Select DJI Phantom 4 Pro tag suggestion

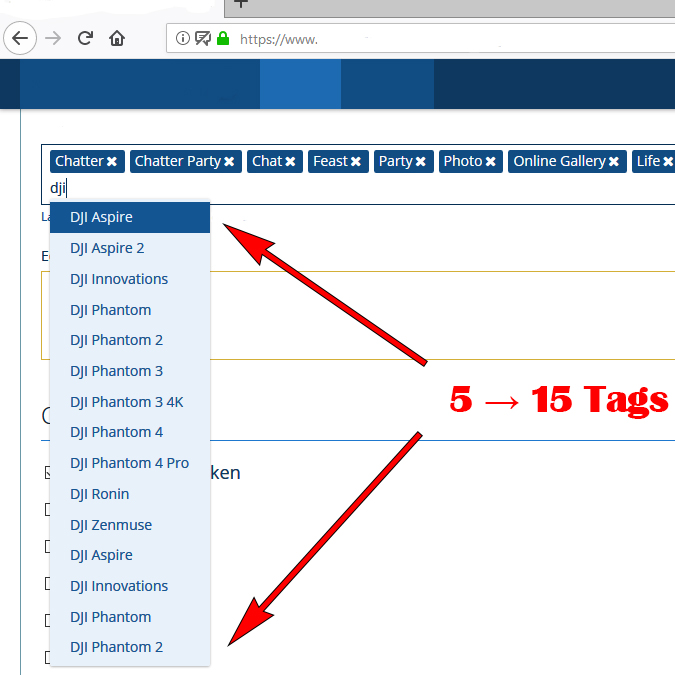[130, 463]
